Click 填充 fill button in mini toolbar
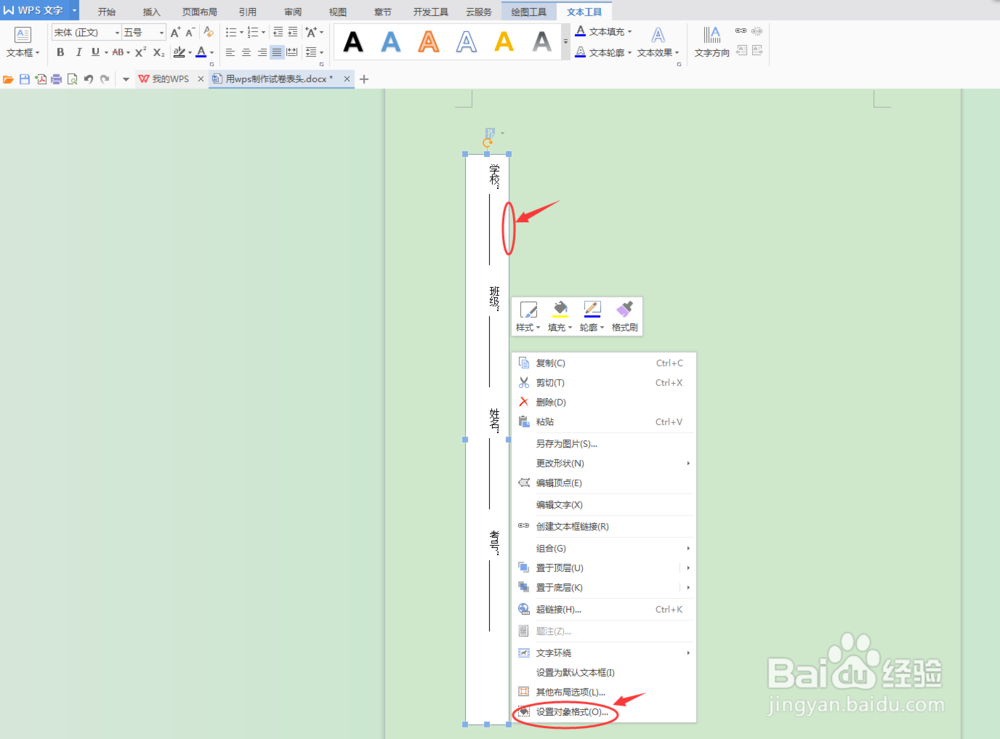1000x739 pixels. click(x=560, y=316)
